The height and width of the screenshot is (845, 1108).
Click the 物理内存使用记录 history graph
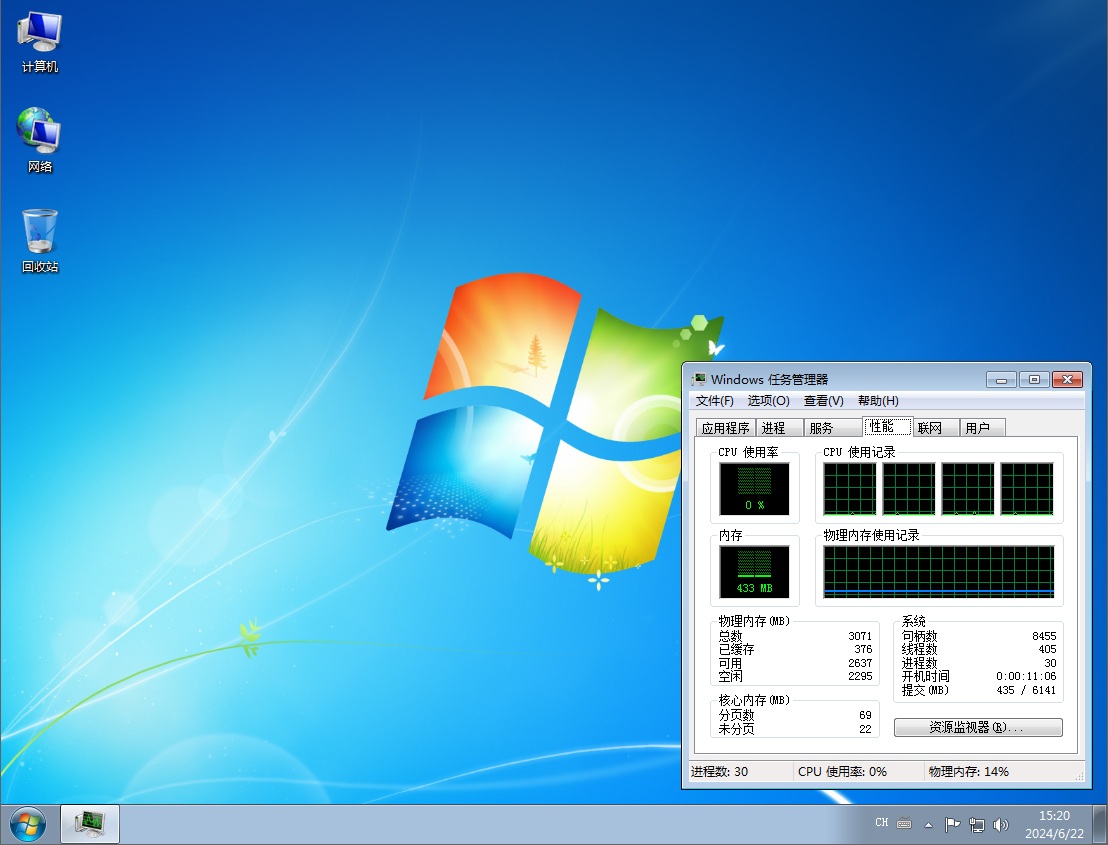pos(938,572)
